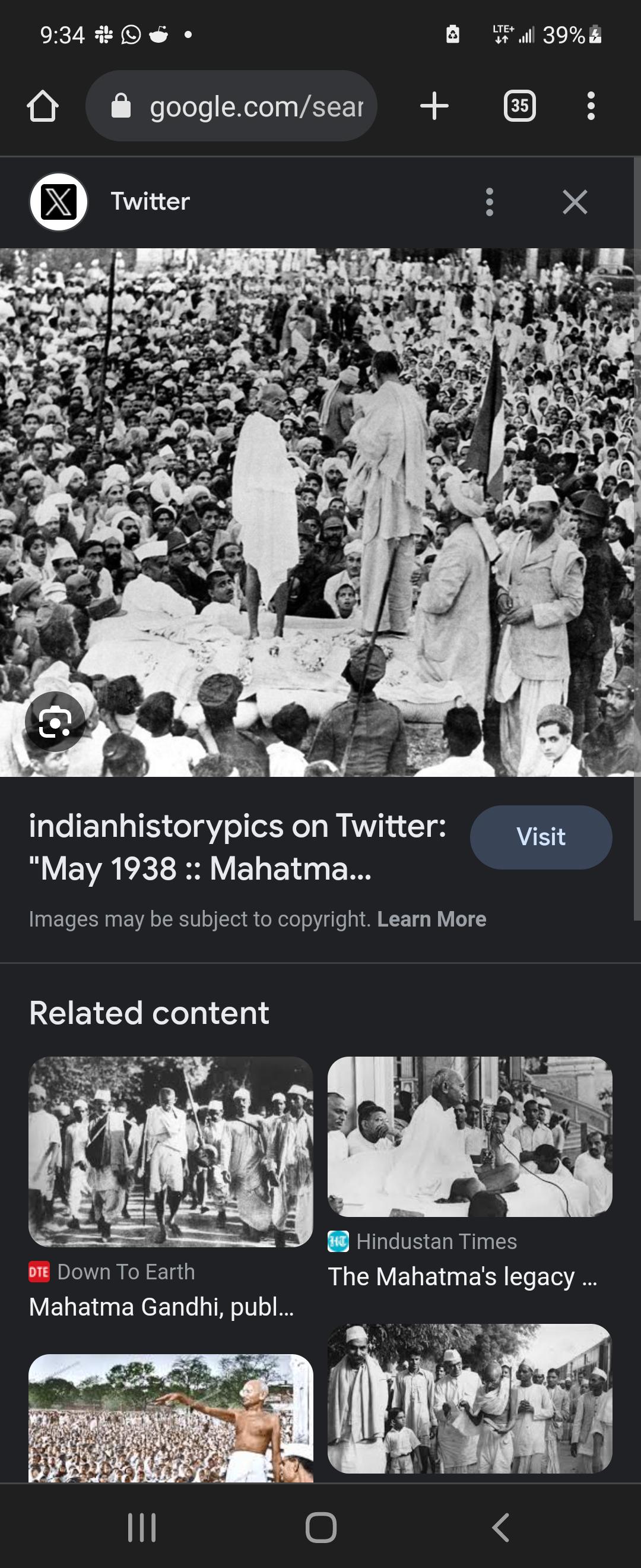Open the Hindustan Times related image
The image size is (641, 1568).
coord(469,1136)
